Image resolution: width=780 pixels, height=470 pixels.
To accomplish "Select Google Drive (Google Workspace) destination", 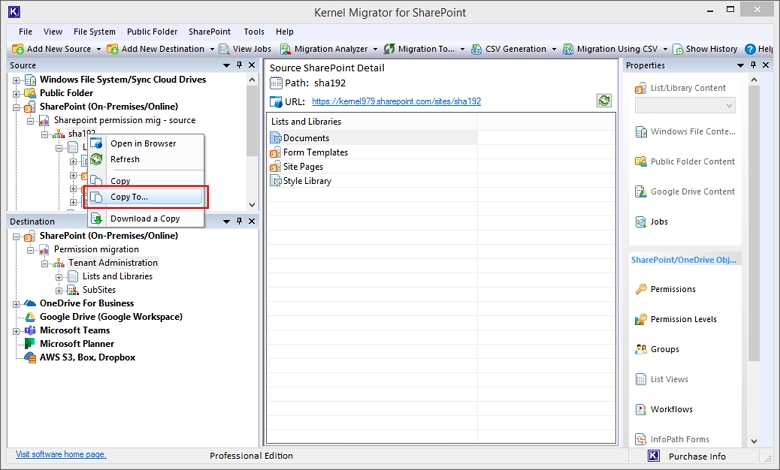I will click(x=111, y=317).
